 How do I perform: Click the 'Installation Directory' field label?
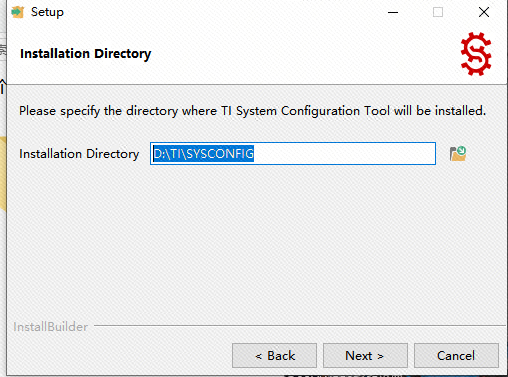pyautogui.click(x=79, y=154)
